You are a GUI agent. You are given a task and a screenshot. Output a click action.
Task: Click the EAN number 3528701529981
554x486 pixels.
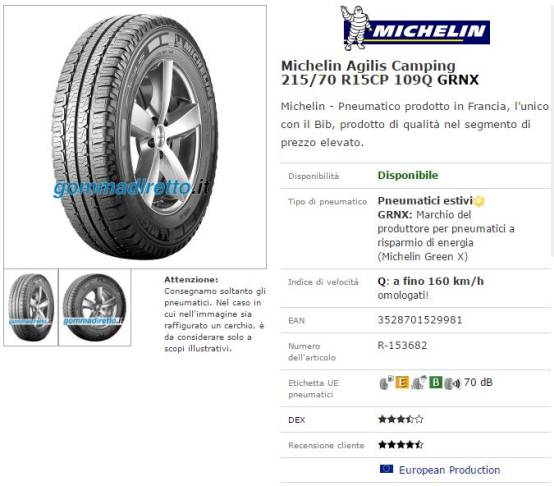420,320
